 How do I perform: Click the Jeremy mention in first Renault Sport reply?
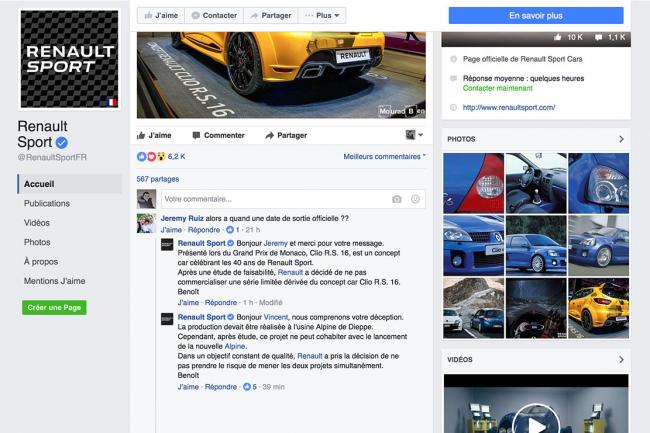pos(275,244)
